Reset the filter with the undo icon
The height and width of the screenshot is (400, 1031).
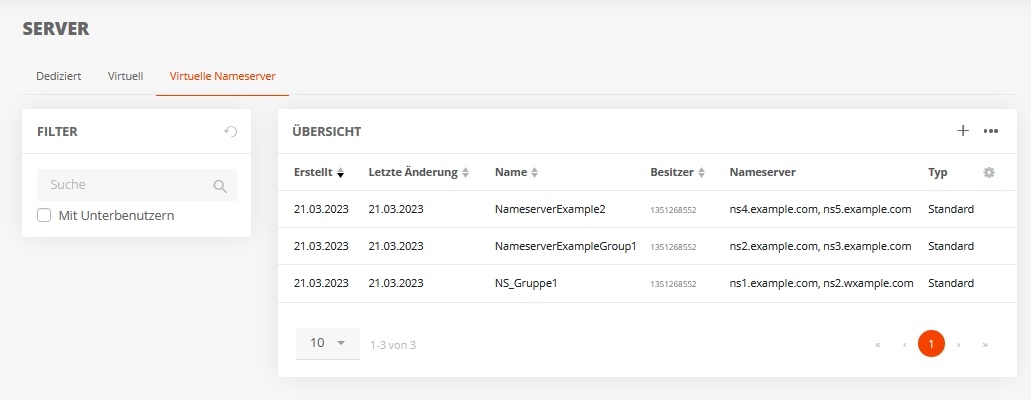(x=230, y=131)
